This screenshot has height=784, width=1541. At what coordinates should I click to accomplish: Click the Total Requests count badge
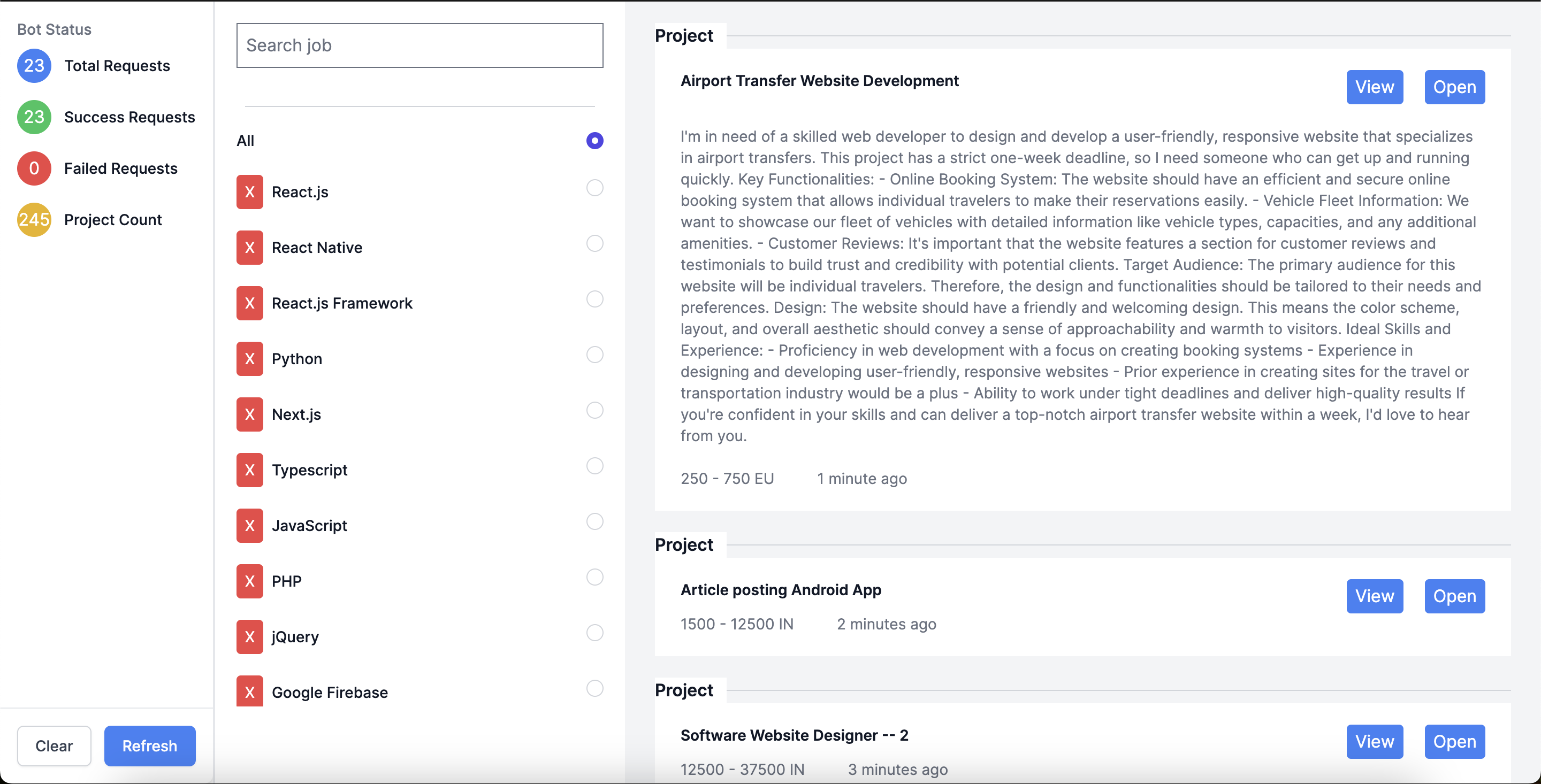tap(34, 66)
